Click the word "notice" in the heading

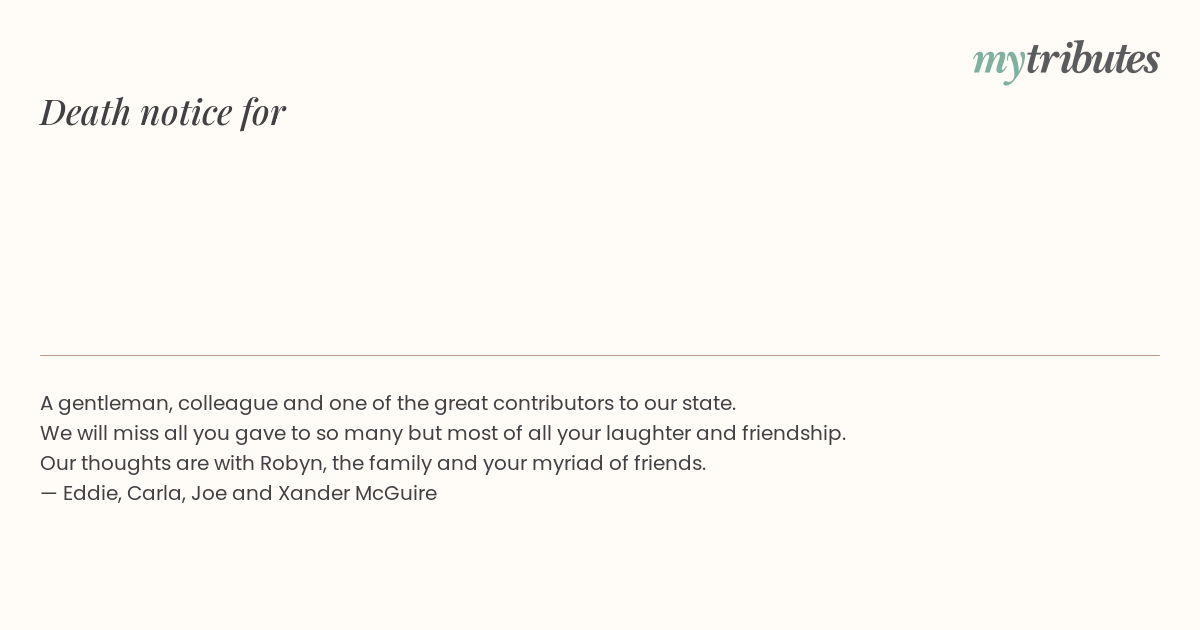click(186, 112)
